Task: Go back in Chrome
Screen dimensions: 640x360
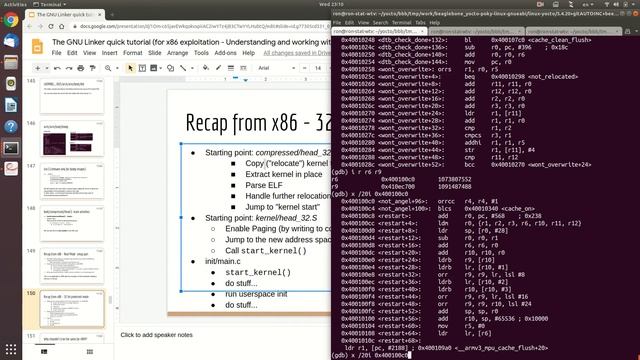Action: pos(29,26)
